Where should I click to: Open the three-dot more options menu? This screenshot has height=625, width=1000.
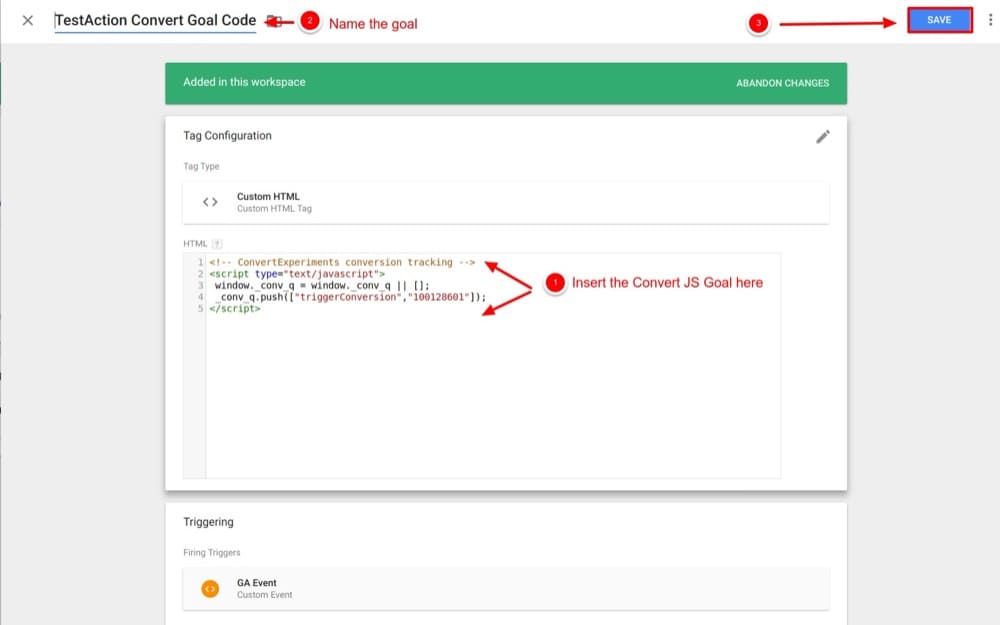tap(990, 20)
